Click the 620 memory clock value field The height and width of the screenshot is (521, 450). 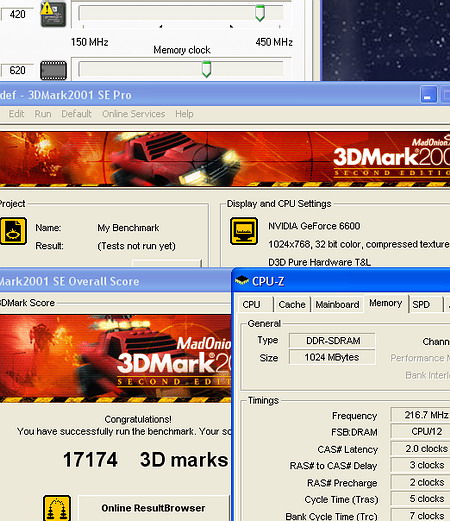[x=17, y=70]
